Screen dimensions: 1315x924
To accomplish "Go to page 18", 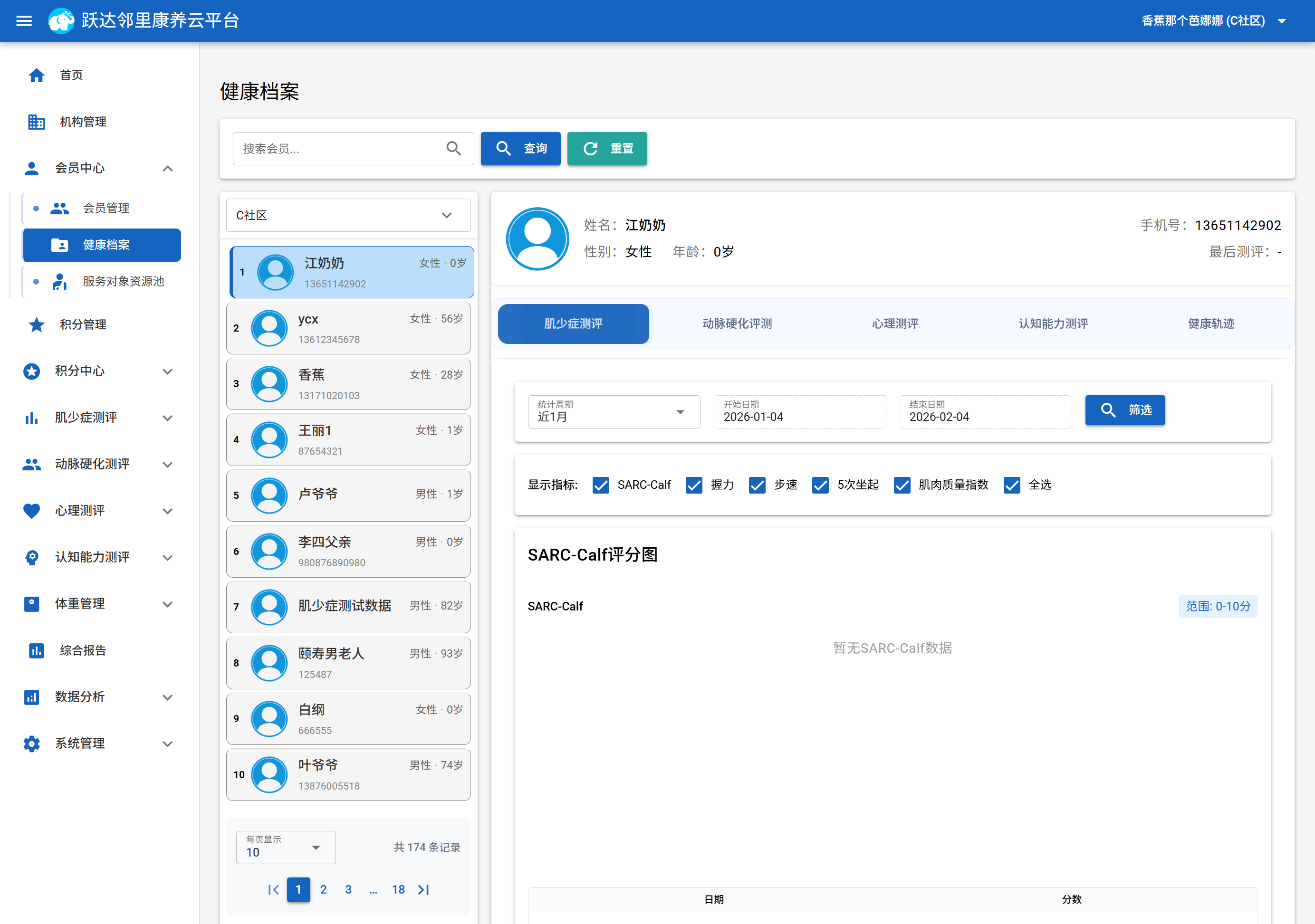I will (398, 890).
